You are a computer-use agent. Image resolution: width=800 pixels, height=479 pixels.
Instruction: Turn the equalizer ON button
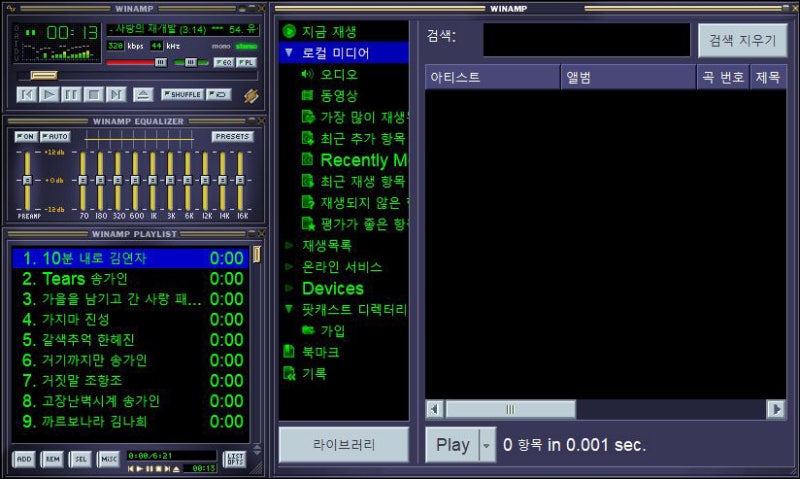click(x=26, y=137)
